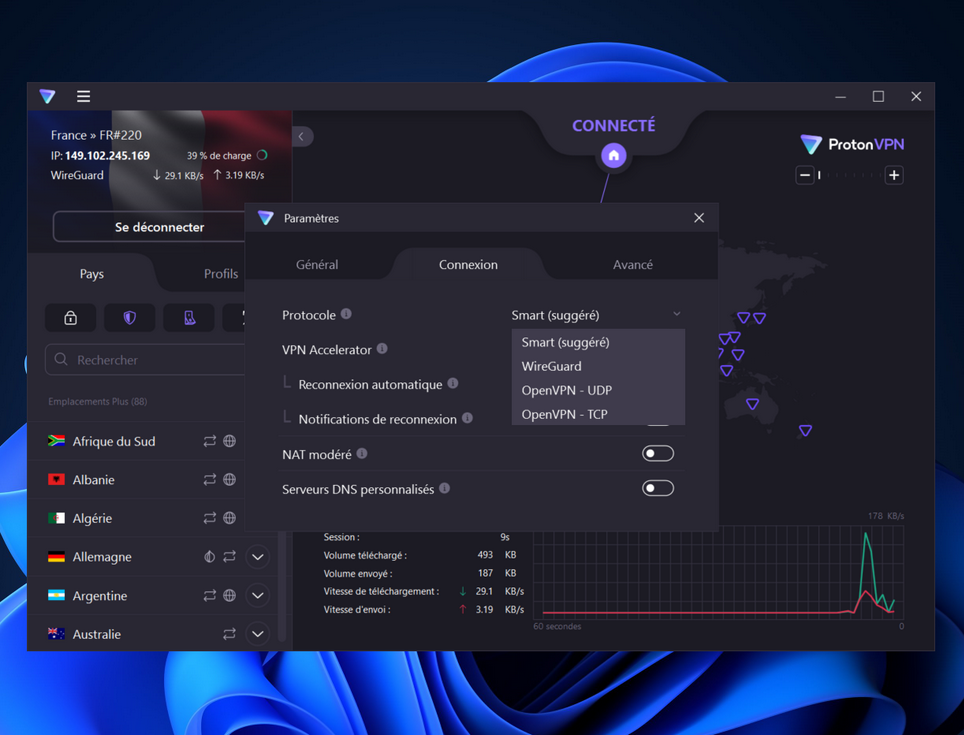The width and height of the screenshot is (964, 735).
Task: Click the IP address 149.102.245.169
Action: pyautogui.click(x=108, y=156)
